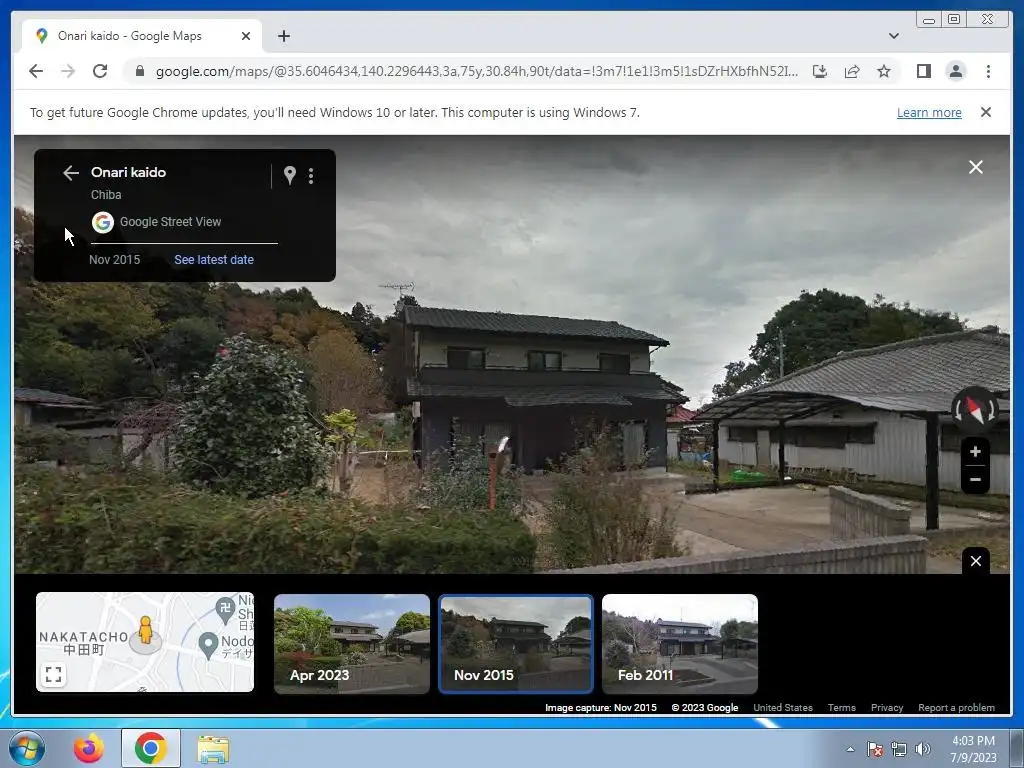Open the Action Center flag icon
Viewport: 1024px width, 768px height.
[x=875, y=749]
